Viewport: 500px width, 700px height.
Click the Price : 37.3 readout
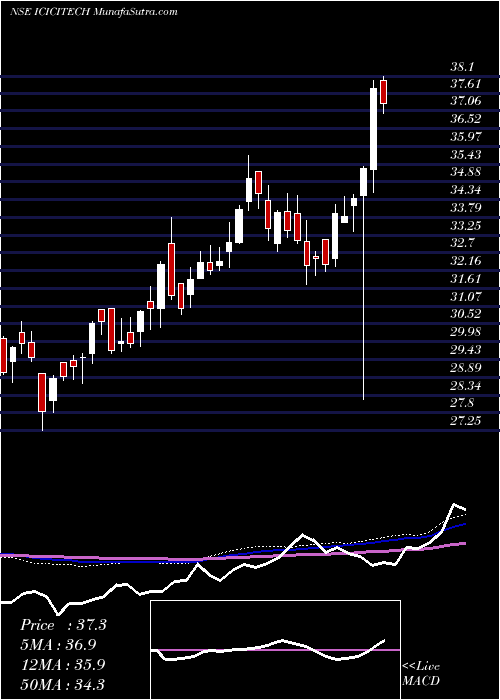[x=63, y=625]
